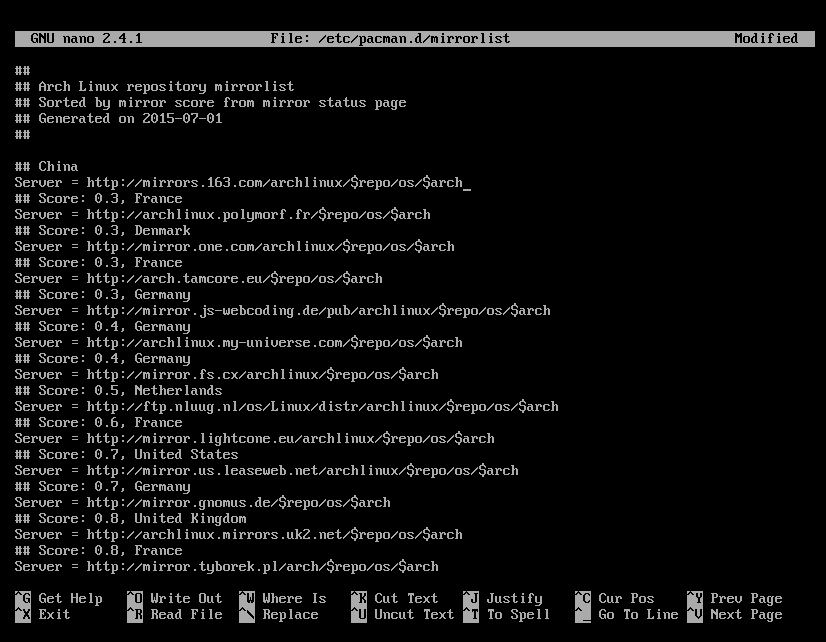Click the archlinux.polymorf.fr server line

(x=222, y=214)
